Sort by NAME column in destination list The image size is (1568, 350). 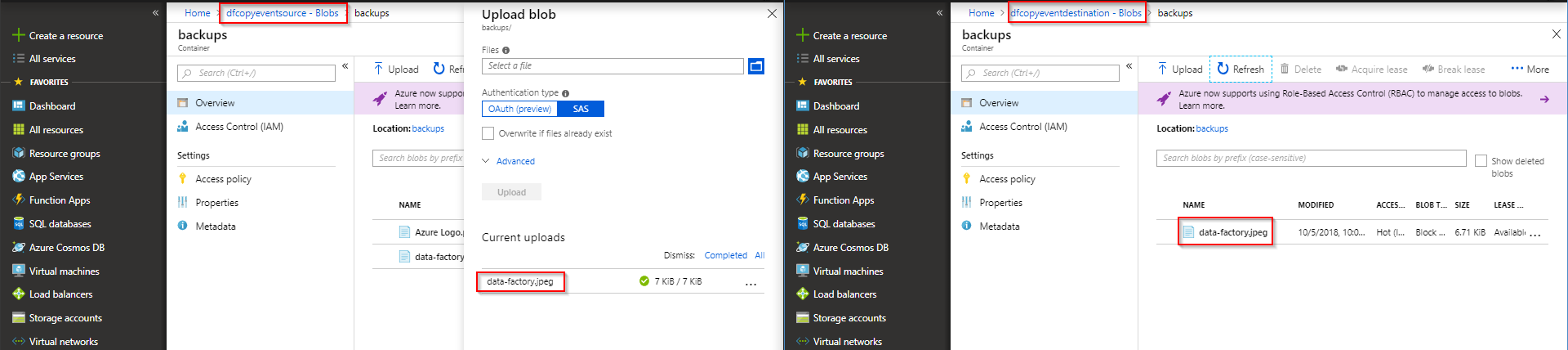[x=1194, y=205]
